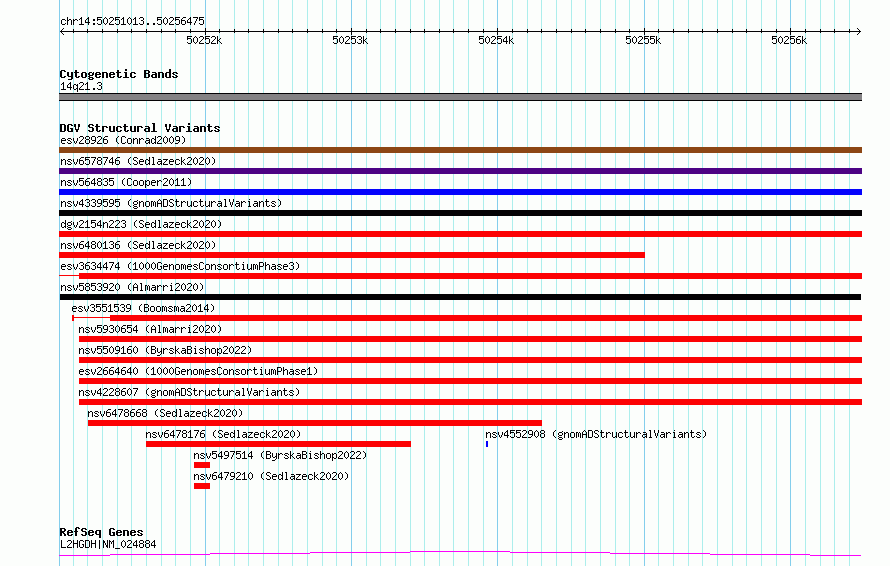The width and height of the screenshot is (890, 566).
Task: Click the 50254k ruler position label
Action: (x=496, y=40)
